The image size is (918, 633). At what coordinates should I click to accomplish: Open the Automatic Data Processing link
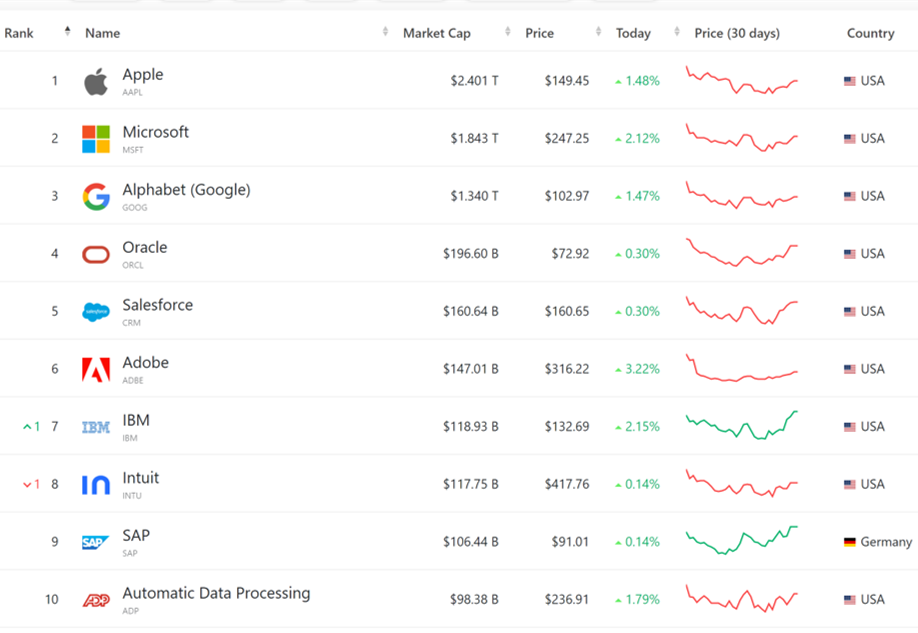click(216, 593)
